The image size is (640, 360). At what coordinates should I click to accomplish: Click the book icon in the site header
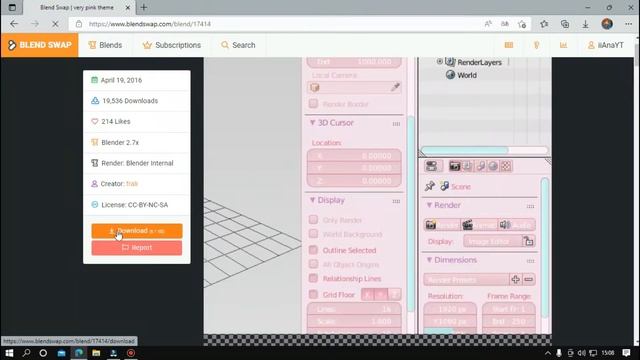(x=509, y=45)
